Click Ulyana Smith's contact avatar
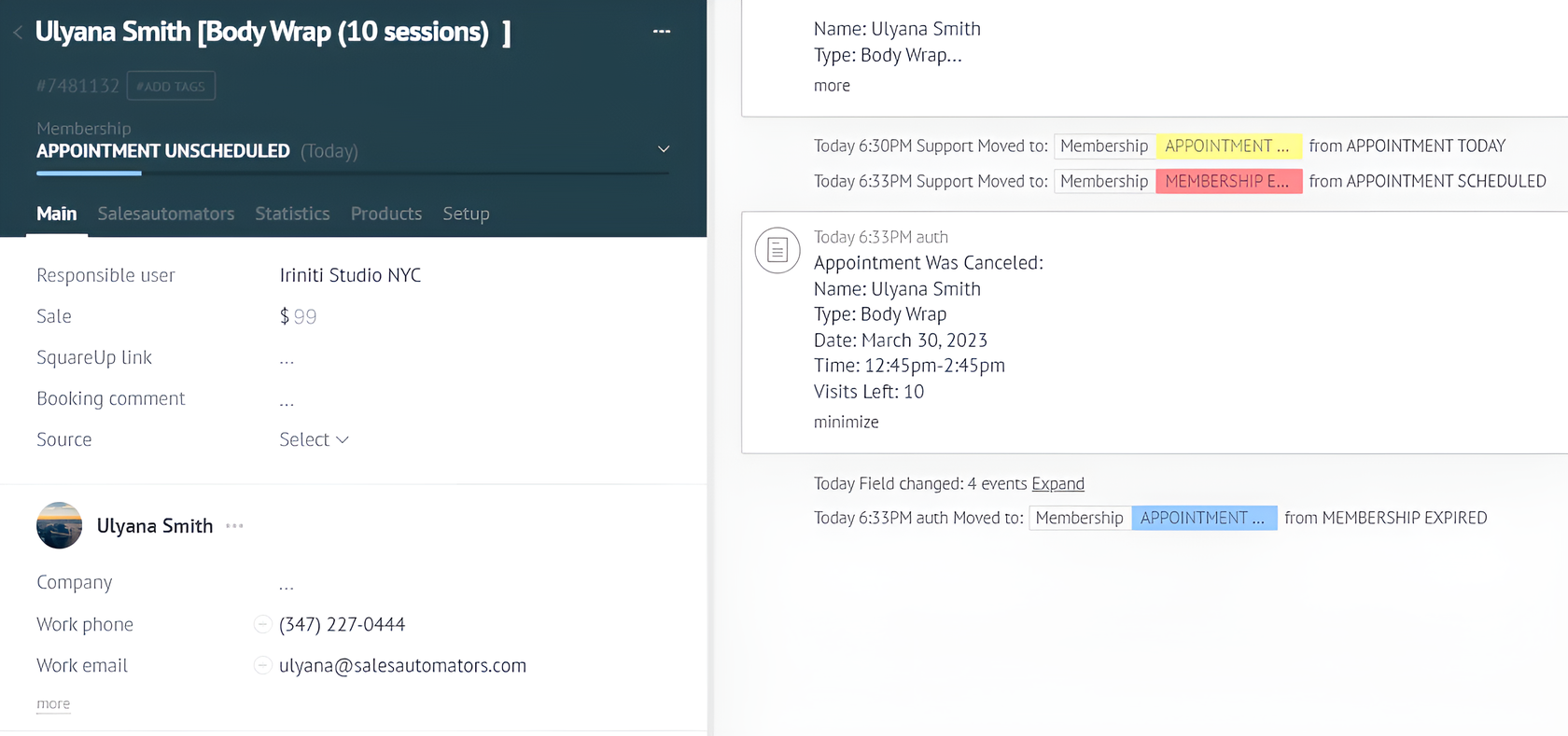 point(59,525)
